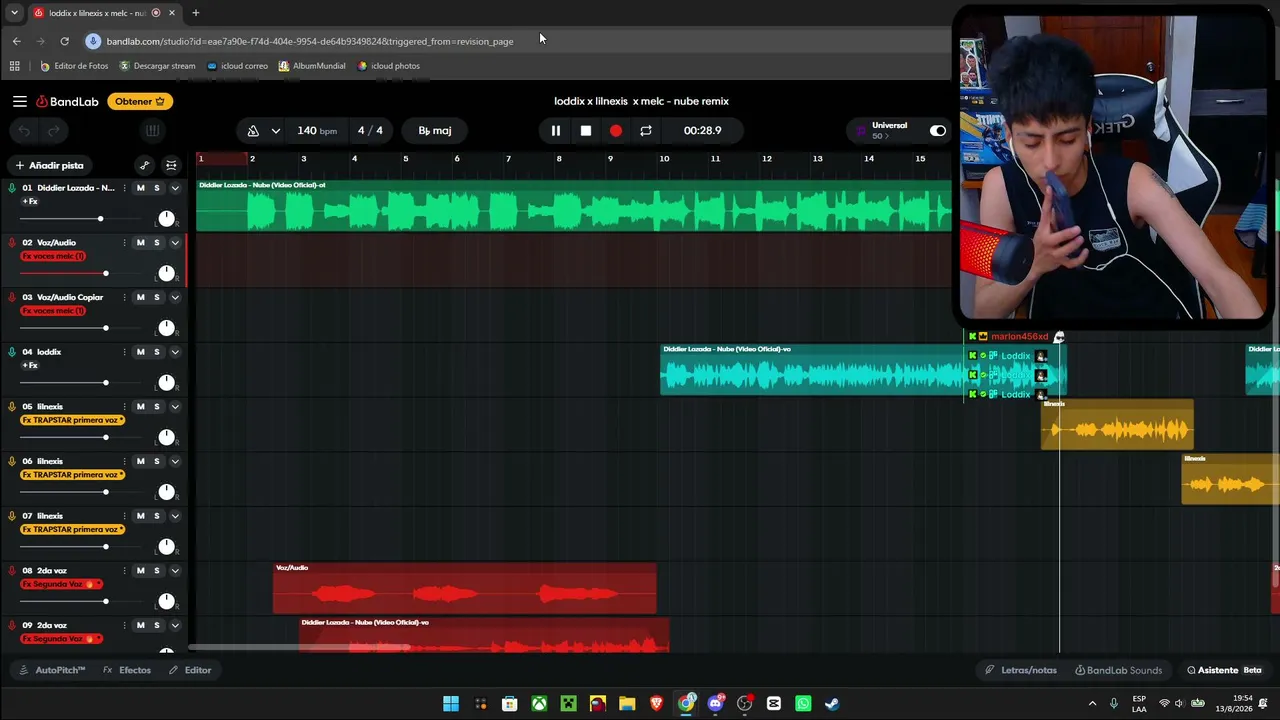Open options dots for track 01
This screenshot has height=720, width=1280.
[x=124, y=188]
